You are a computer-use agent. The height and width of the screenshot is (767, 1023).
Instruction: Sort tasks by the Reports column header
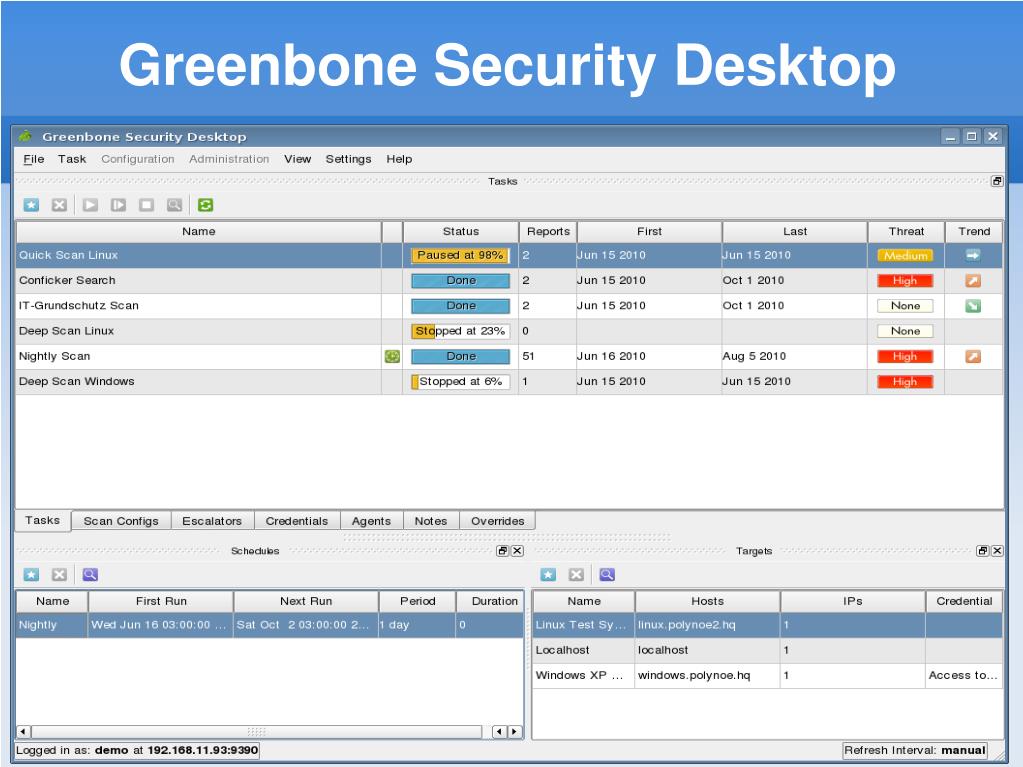(548, 232)
